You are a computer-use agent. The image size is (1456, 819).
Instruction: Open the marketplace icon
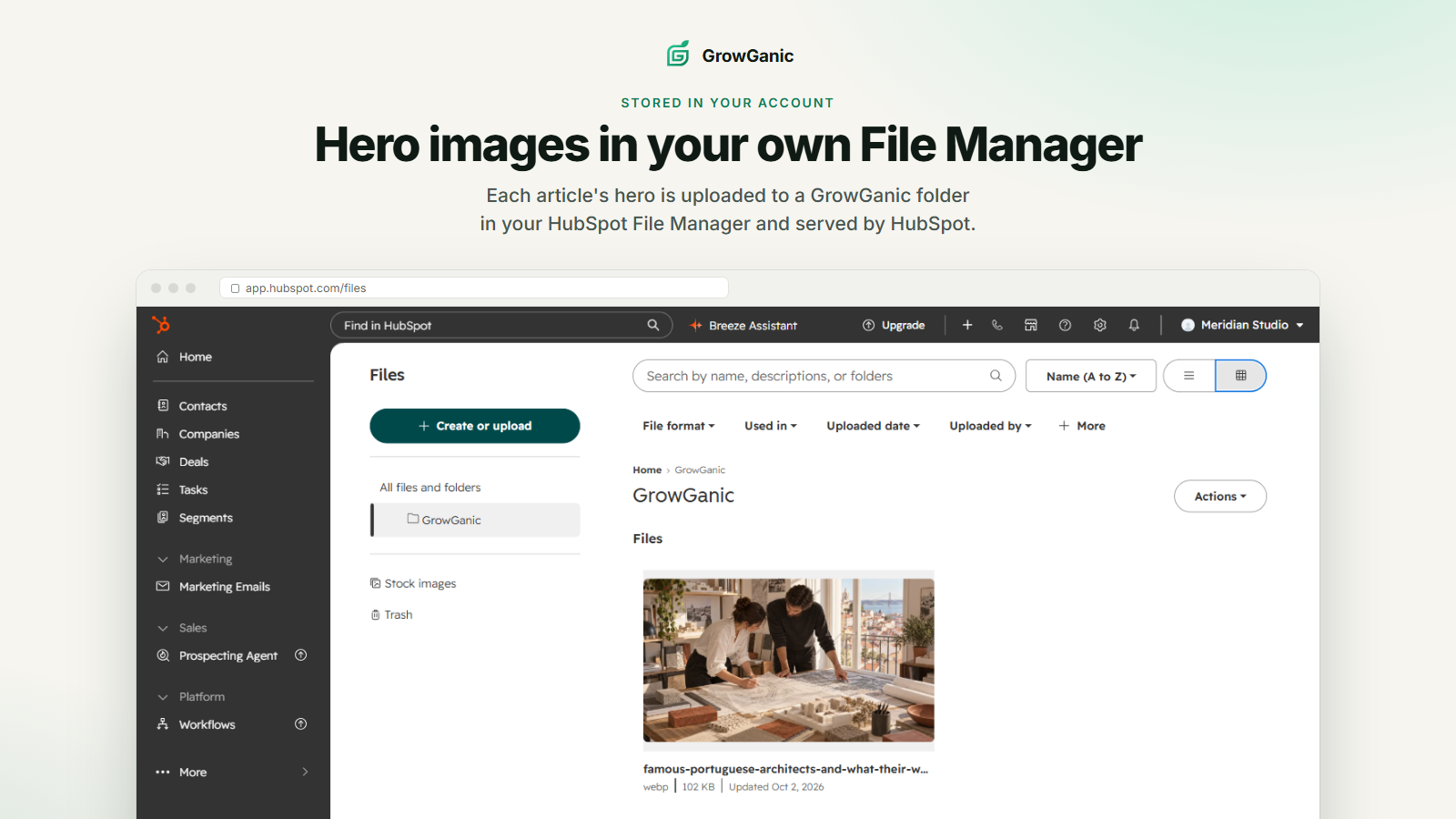pos(1031,325)
